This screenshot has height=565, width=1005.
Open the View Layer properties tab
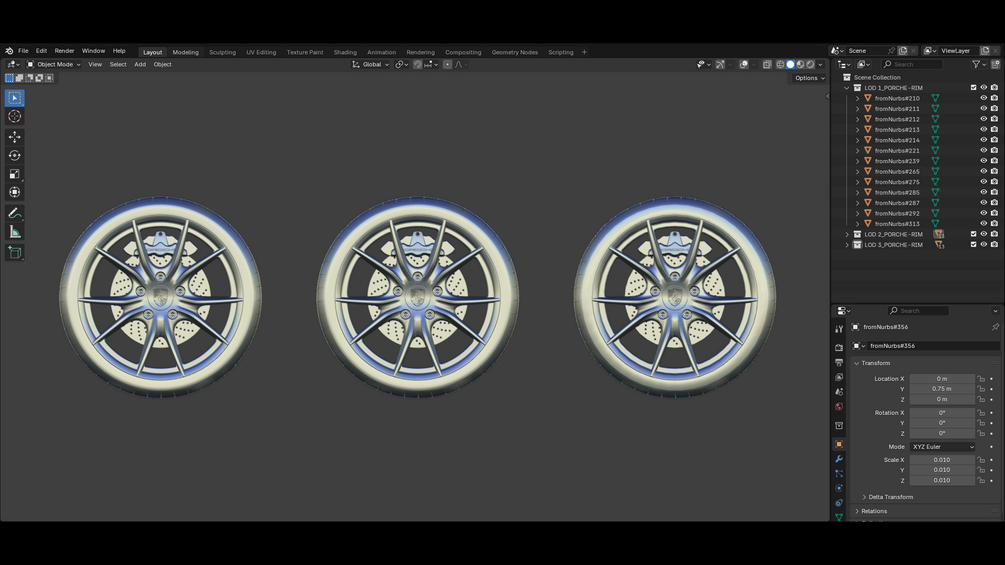(x=839, y=377)
